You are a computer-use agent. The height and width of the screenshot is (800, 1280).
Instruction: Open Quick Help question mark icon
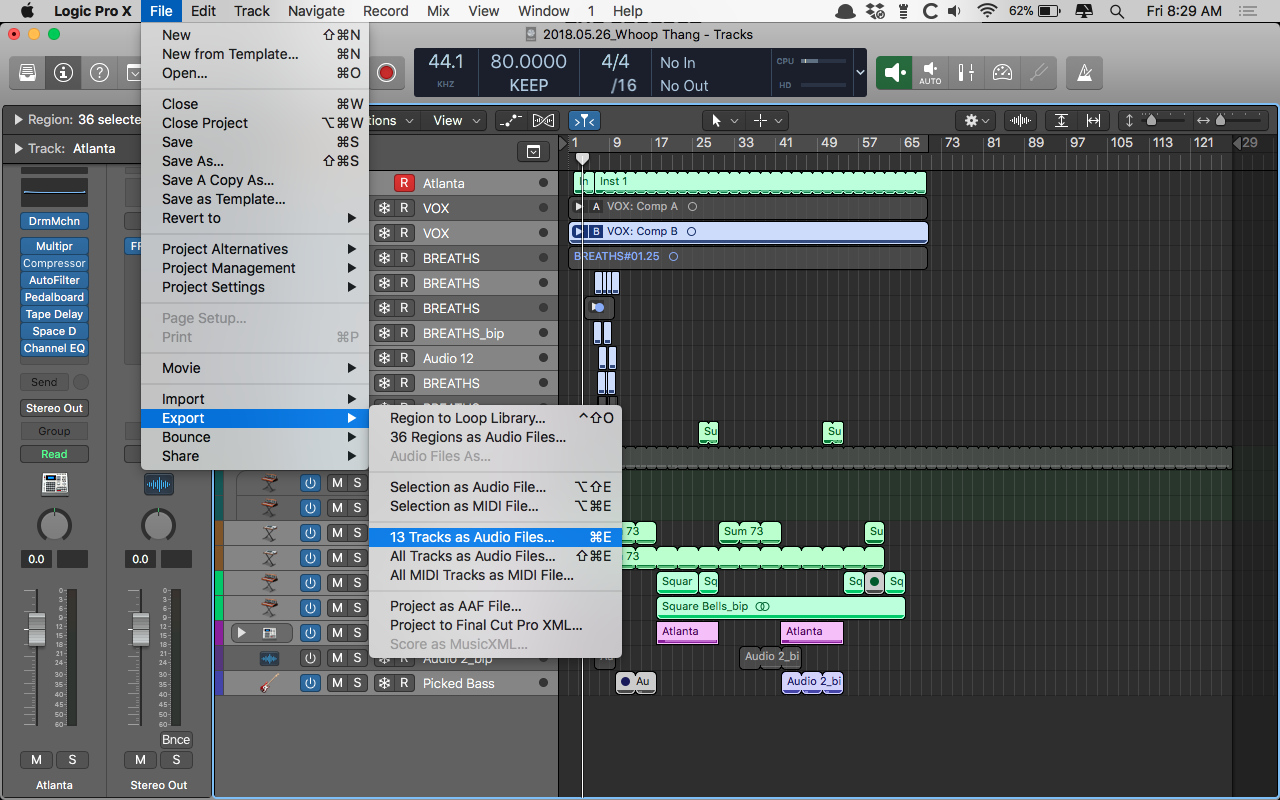(x=99, y=73)
